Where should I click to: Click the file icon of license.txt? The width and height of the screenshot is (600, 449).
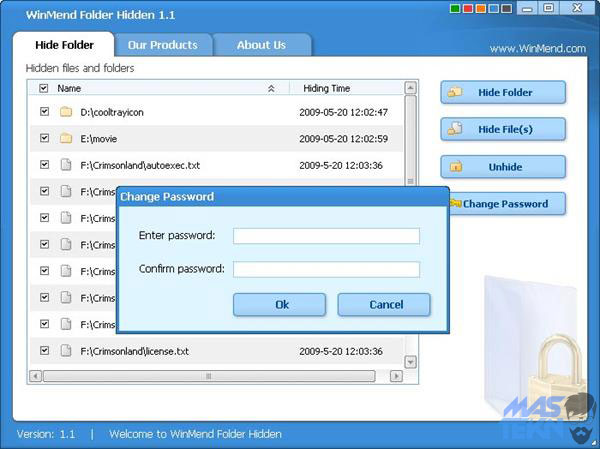point(66,351)
